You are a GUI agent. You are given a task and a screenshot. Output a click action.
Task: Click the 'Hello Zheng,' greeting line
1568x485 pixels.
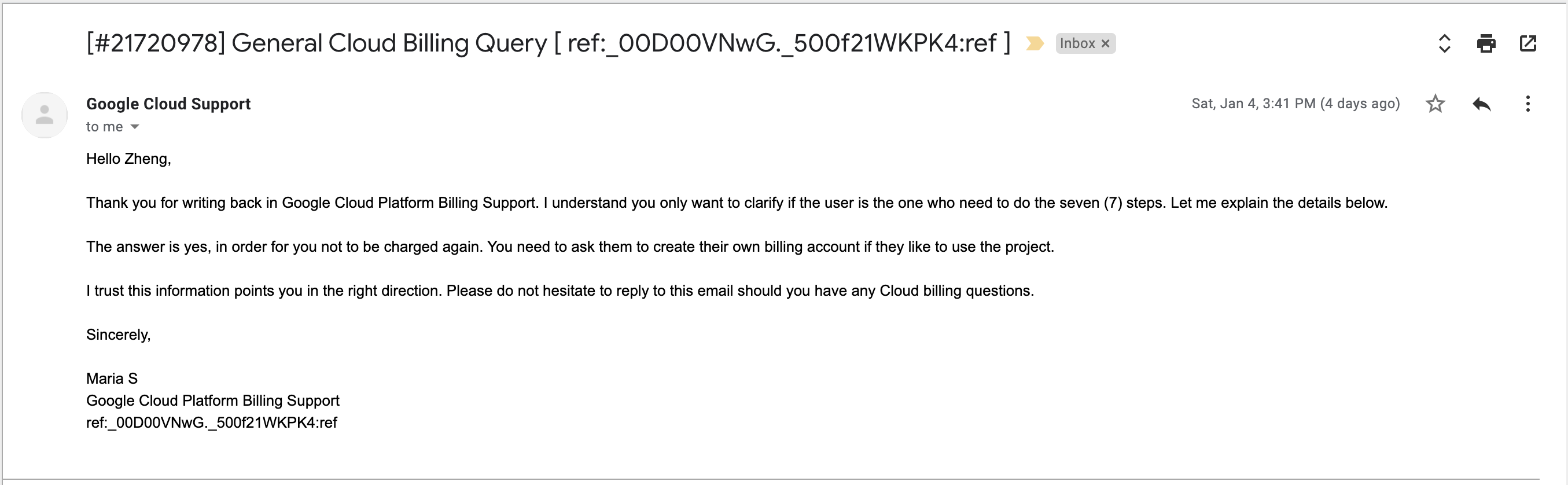click(x=128, y=159)
